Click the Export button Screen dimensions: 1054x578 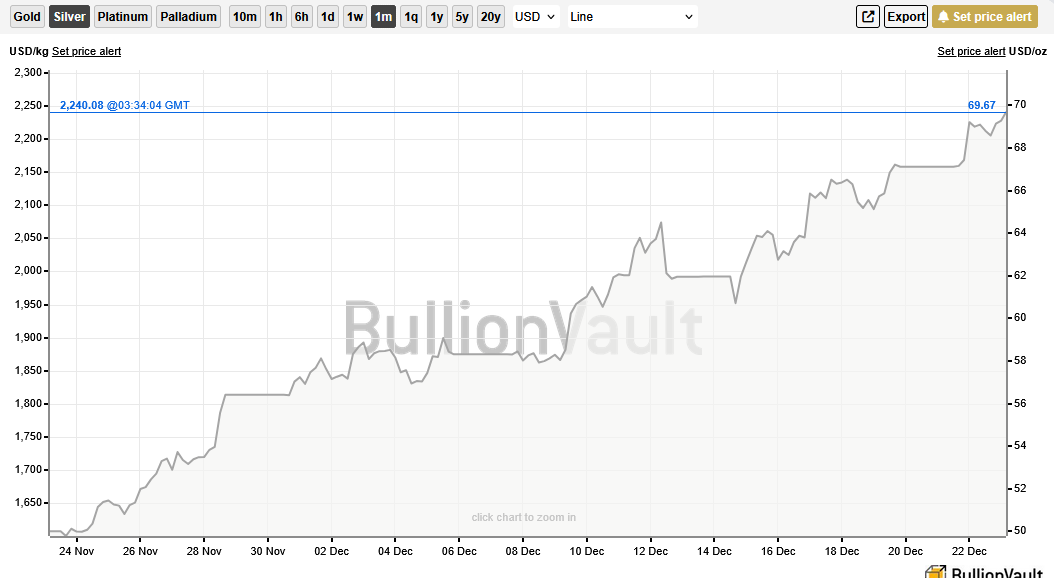point(906,17)
